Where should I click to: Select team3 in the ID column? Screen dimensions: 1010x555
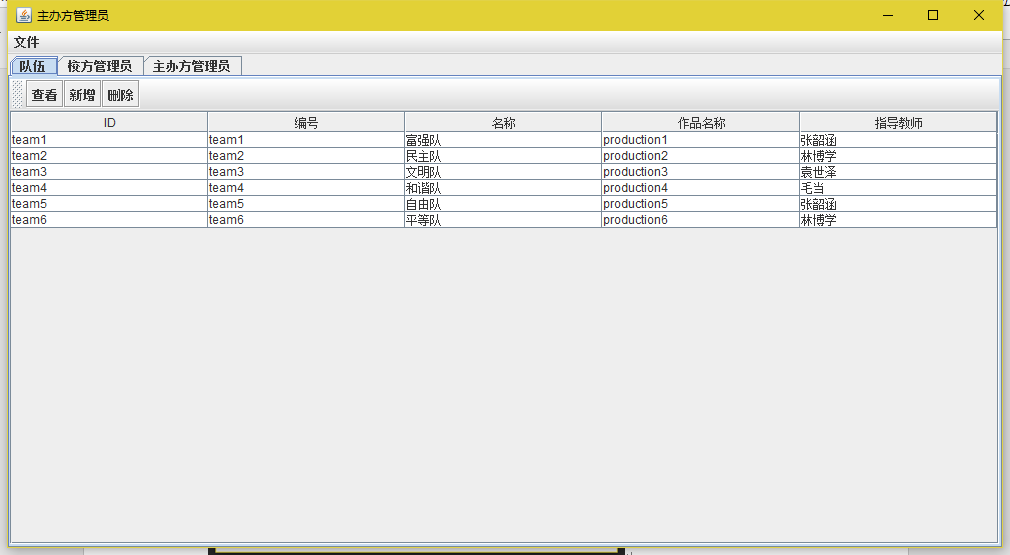click(x=109, y=172)
